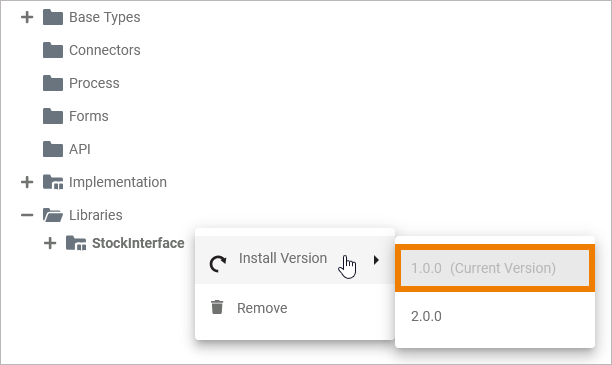Click the open Libraries folder icon
Viewport: 612px width, 365px height.
pyautogui.click(x=53, y=215)
